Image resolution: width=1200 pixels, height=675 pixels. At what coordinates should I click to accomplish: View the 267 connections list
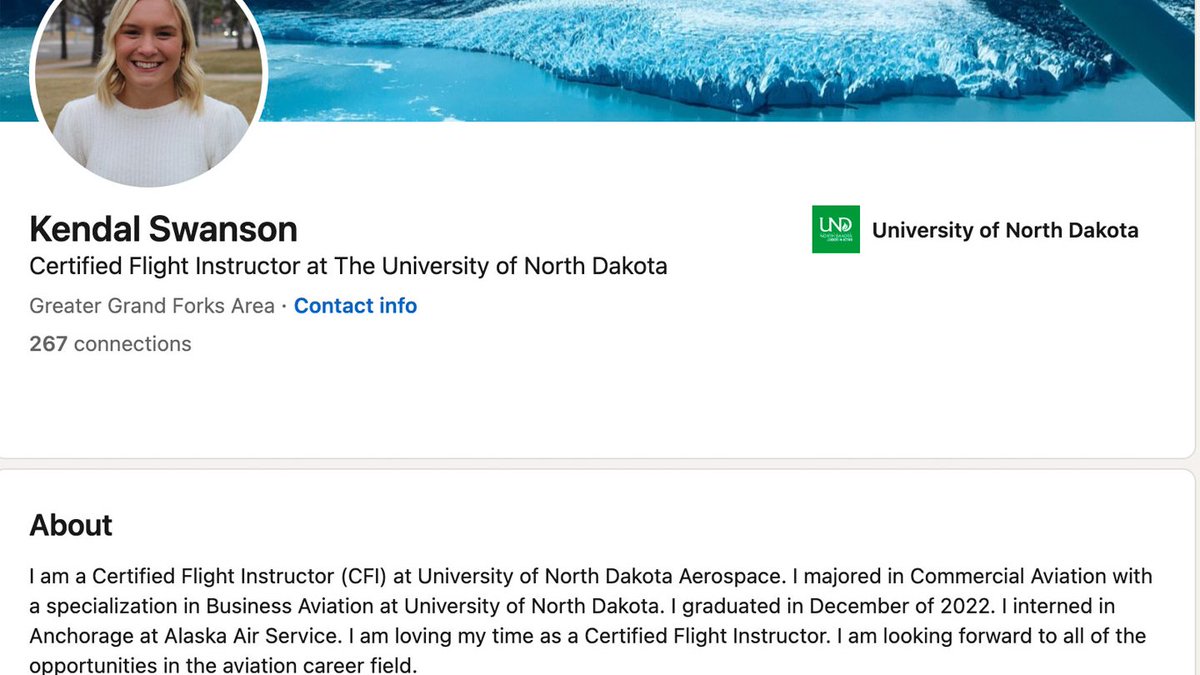(x=110, y=344)
